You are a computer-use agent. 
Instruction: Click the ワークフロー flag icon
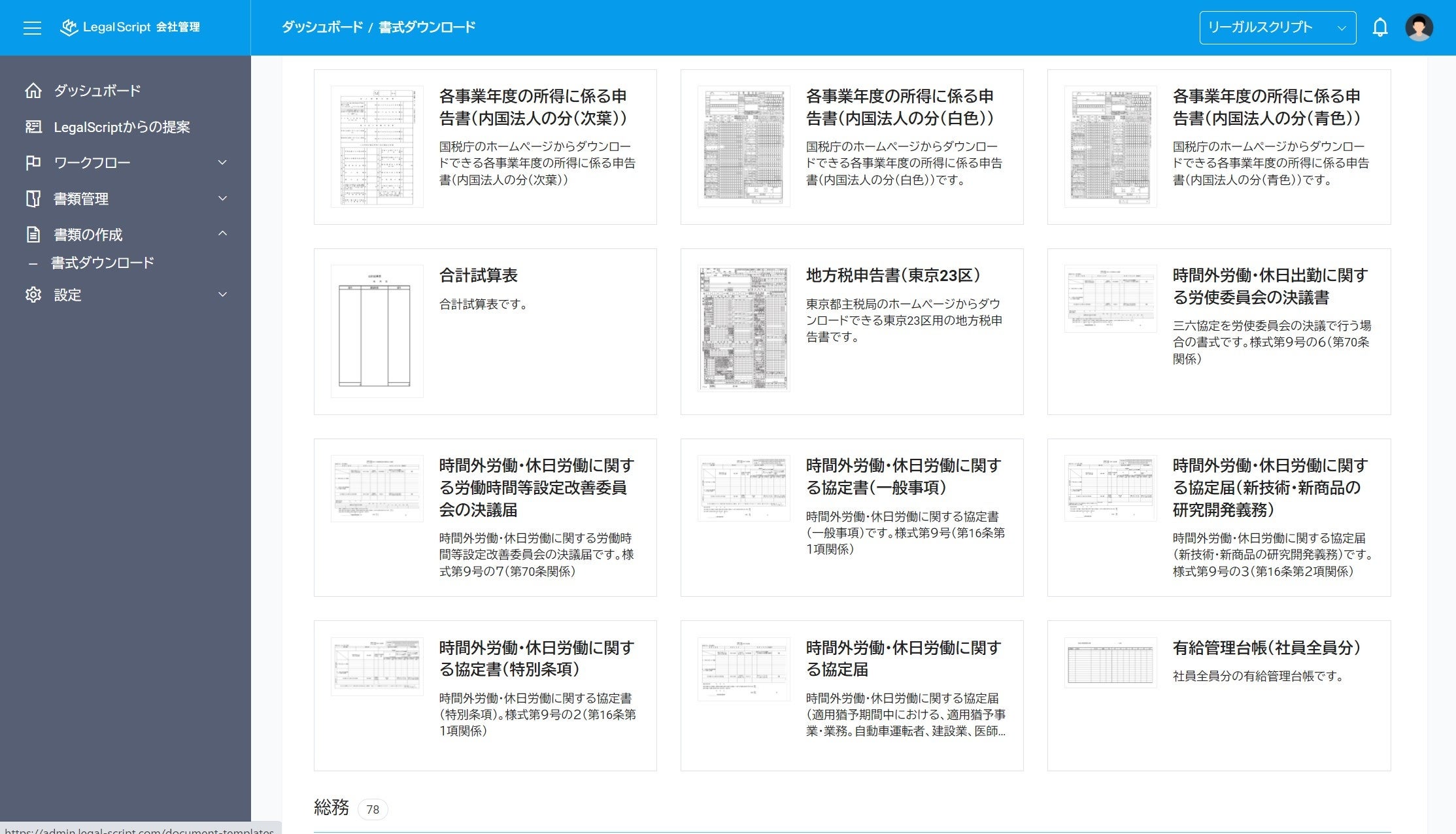[x=33, y=163]
